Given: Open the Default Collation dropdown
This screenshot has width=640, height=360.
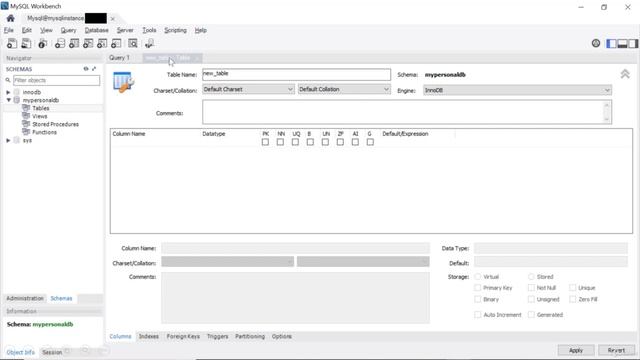Looking at the screenshot, I should click(344, 89).
